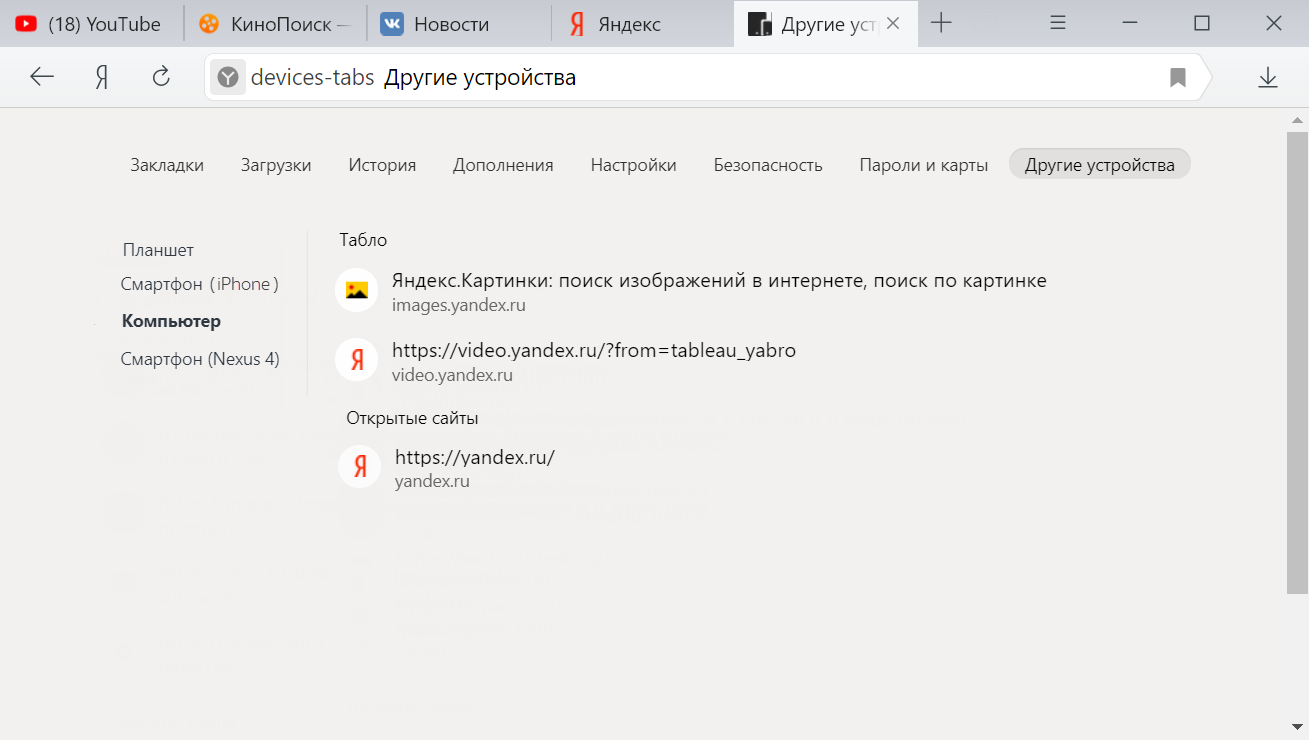
Task: Click the images.yandex.ru domain text
Action: (x=459, y=305)
